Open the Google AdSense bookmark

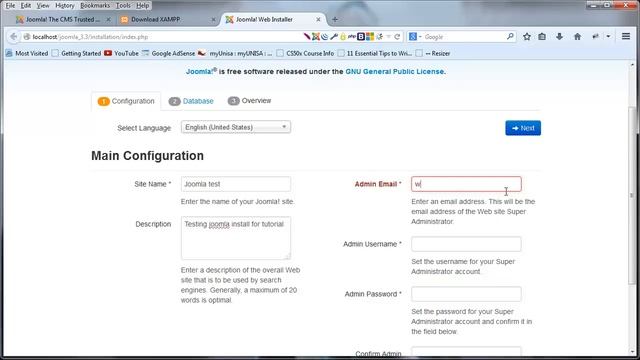pyautogui.click(x=169, y=53)
